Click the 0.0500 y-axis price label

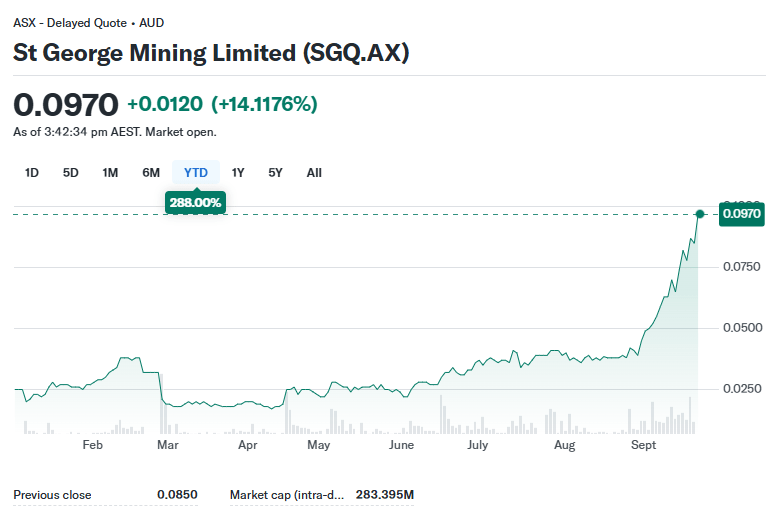click(742, 328)
